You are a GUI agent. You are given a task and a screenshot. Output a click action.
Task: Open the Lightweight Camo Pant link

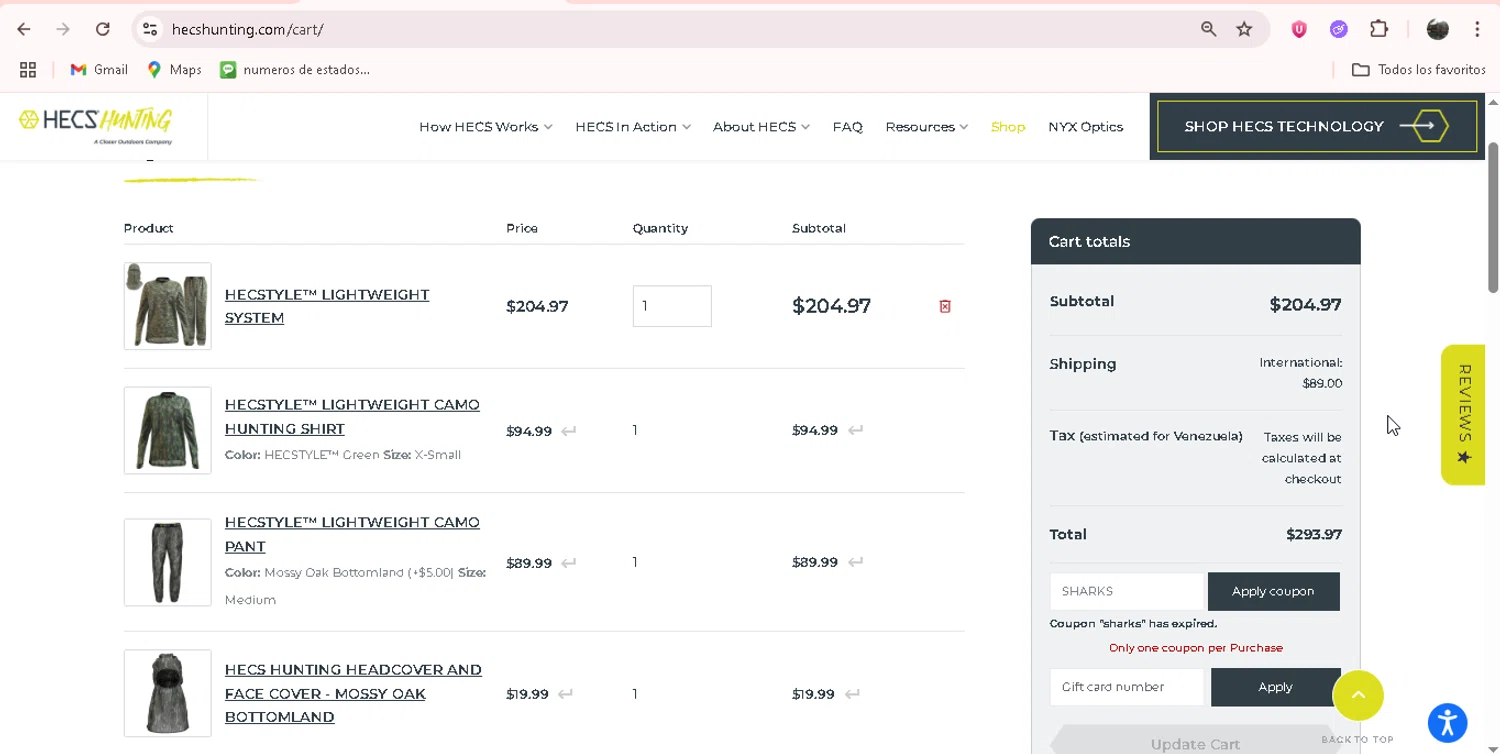pyautogui.click(x=352, y=534)
